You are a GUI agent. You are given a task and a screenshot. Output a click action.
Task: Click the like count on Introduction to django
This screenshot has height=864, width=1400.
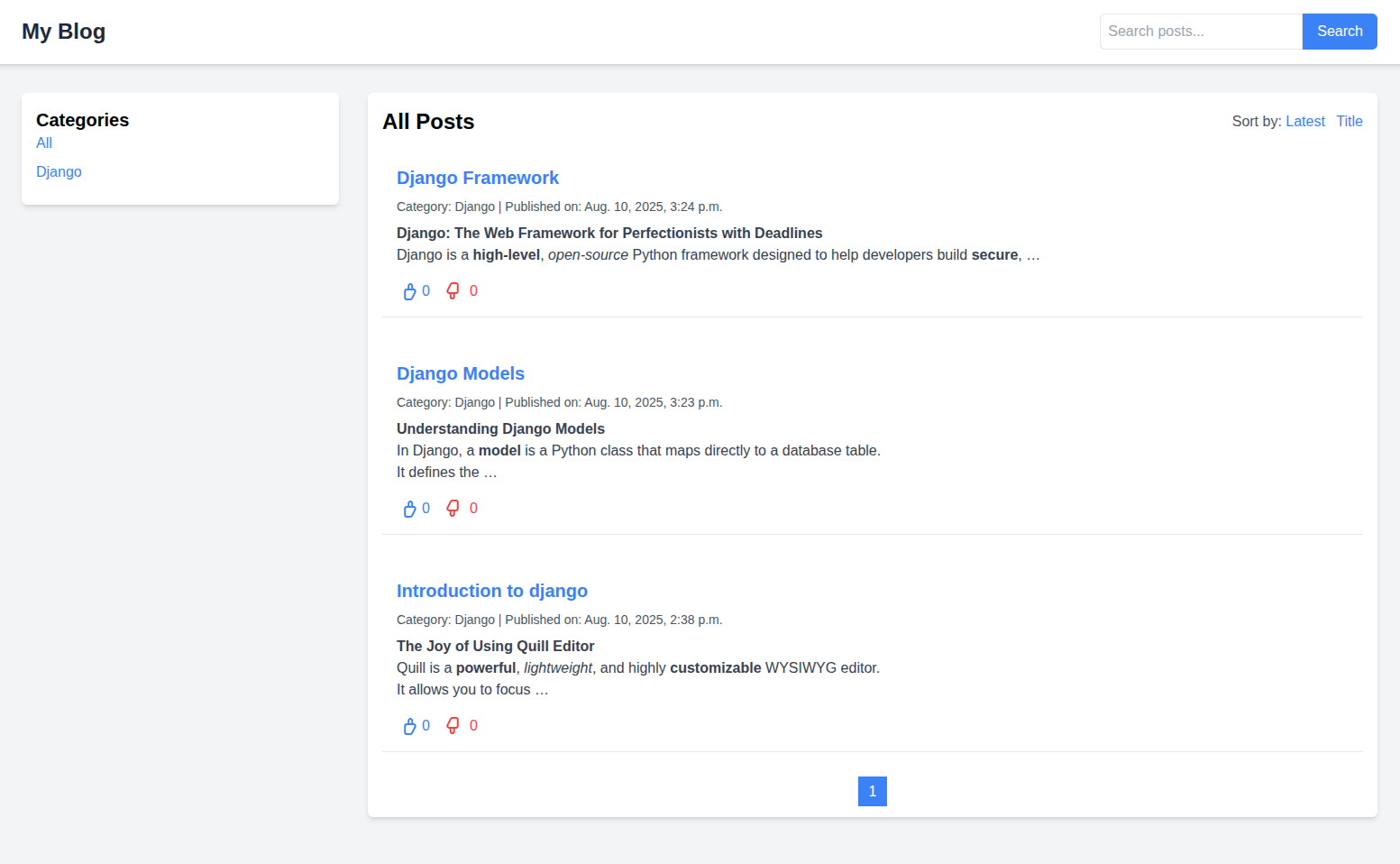pos(425,725)
